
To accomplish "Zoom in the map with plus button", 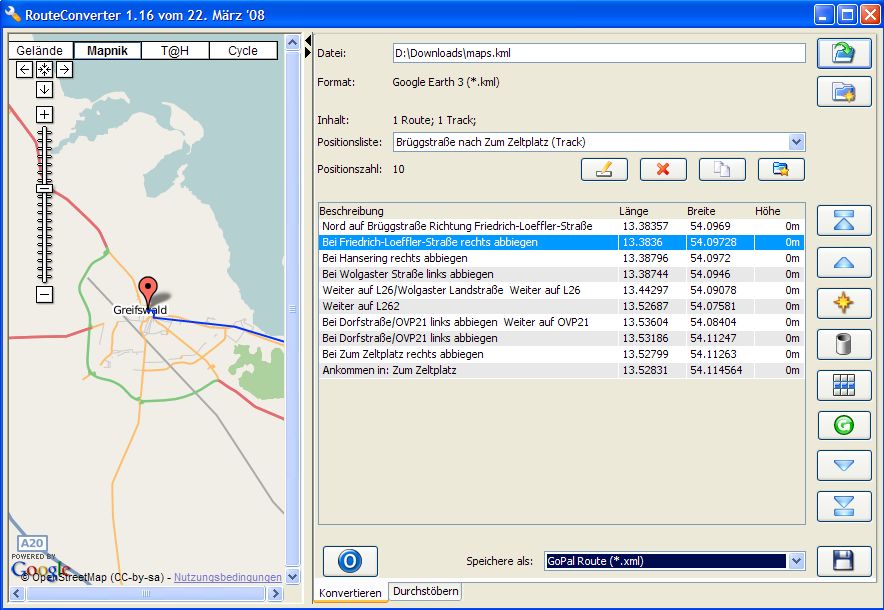I will 44,114.
